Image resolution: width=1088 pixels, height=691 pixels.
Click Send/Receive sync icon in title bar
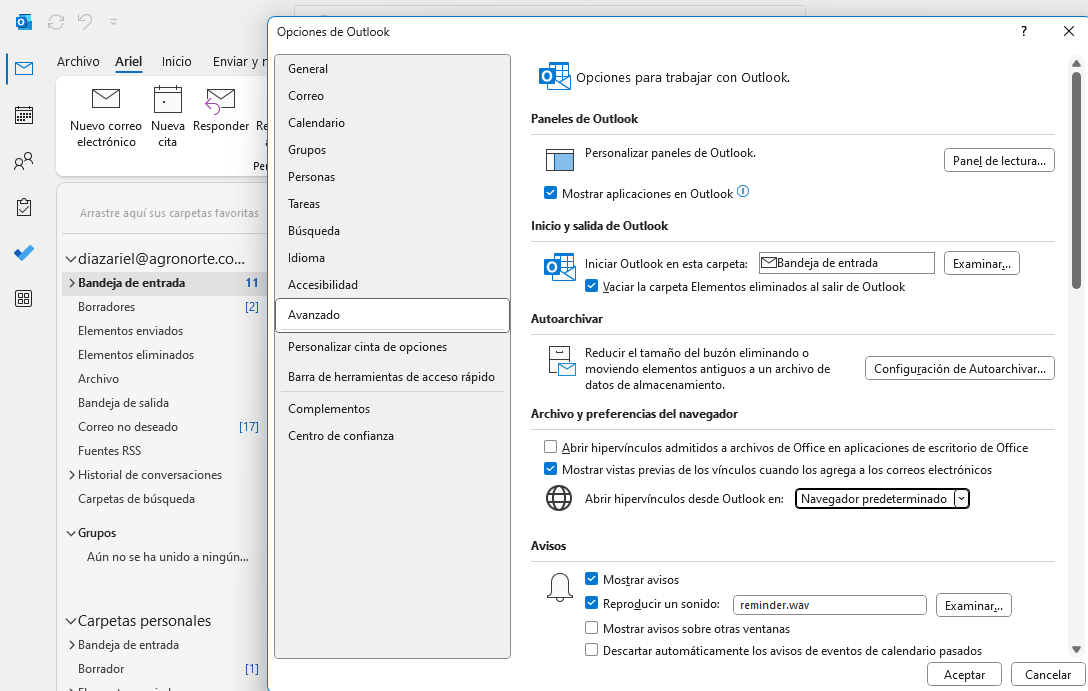click(x=56, y=22)
